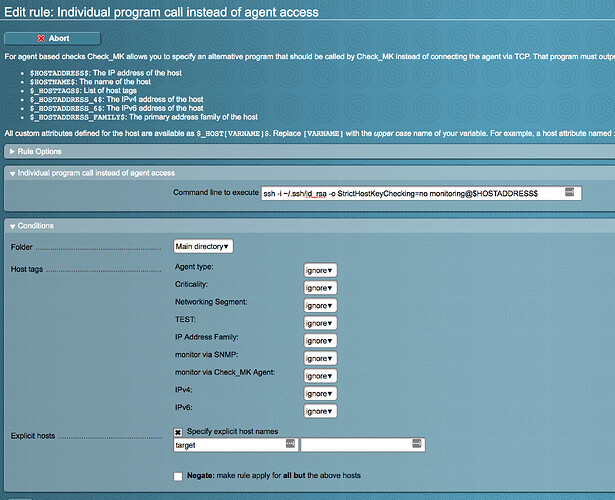Screen dimensions: 615x500
Task: Click the $HOSTADDRESS$ variable text
Action: coord(60,73)
